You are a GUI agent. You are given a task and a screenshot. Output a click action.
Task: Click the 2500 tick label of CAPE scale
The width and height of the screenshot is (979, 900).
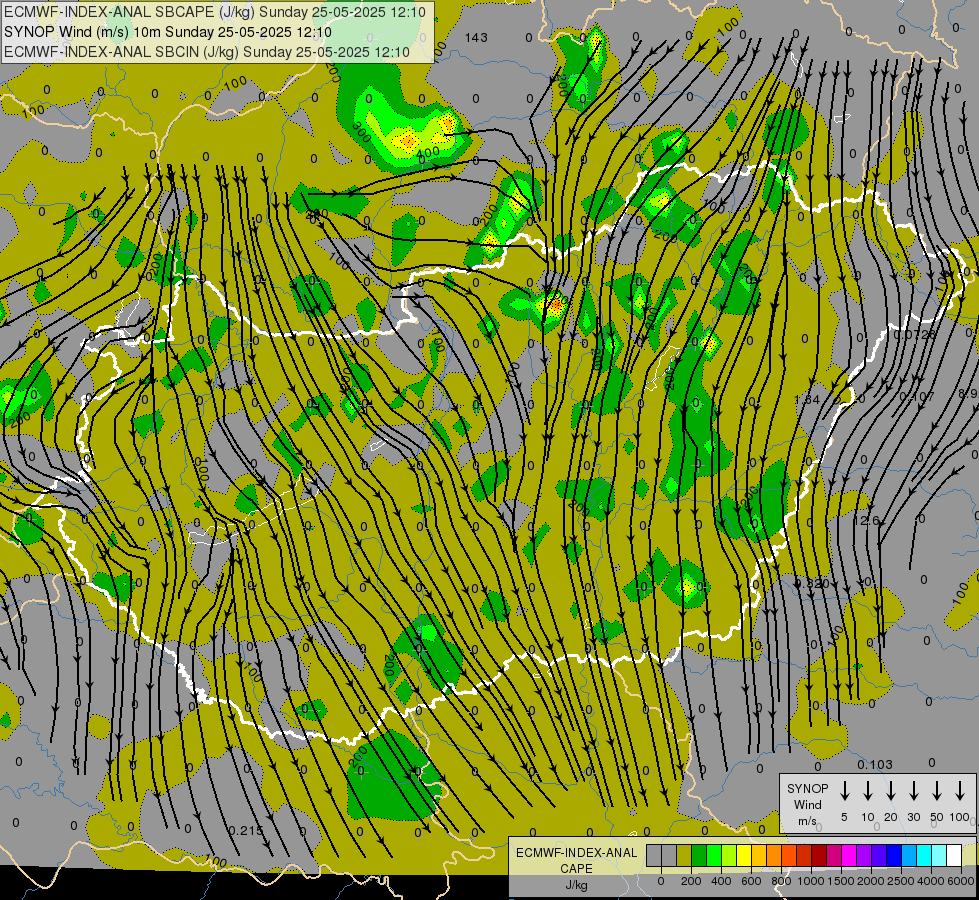[901, 881]
